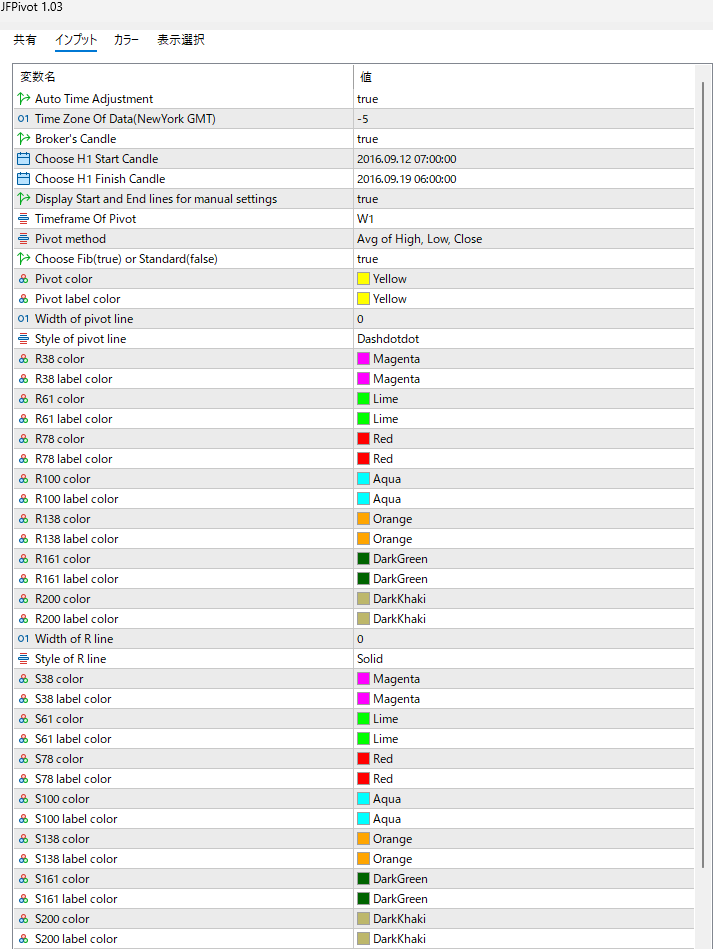Click the color-type icon beside R100 color
Screen dimensions: 713x949
[24, 478]
